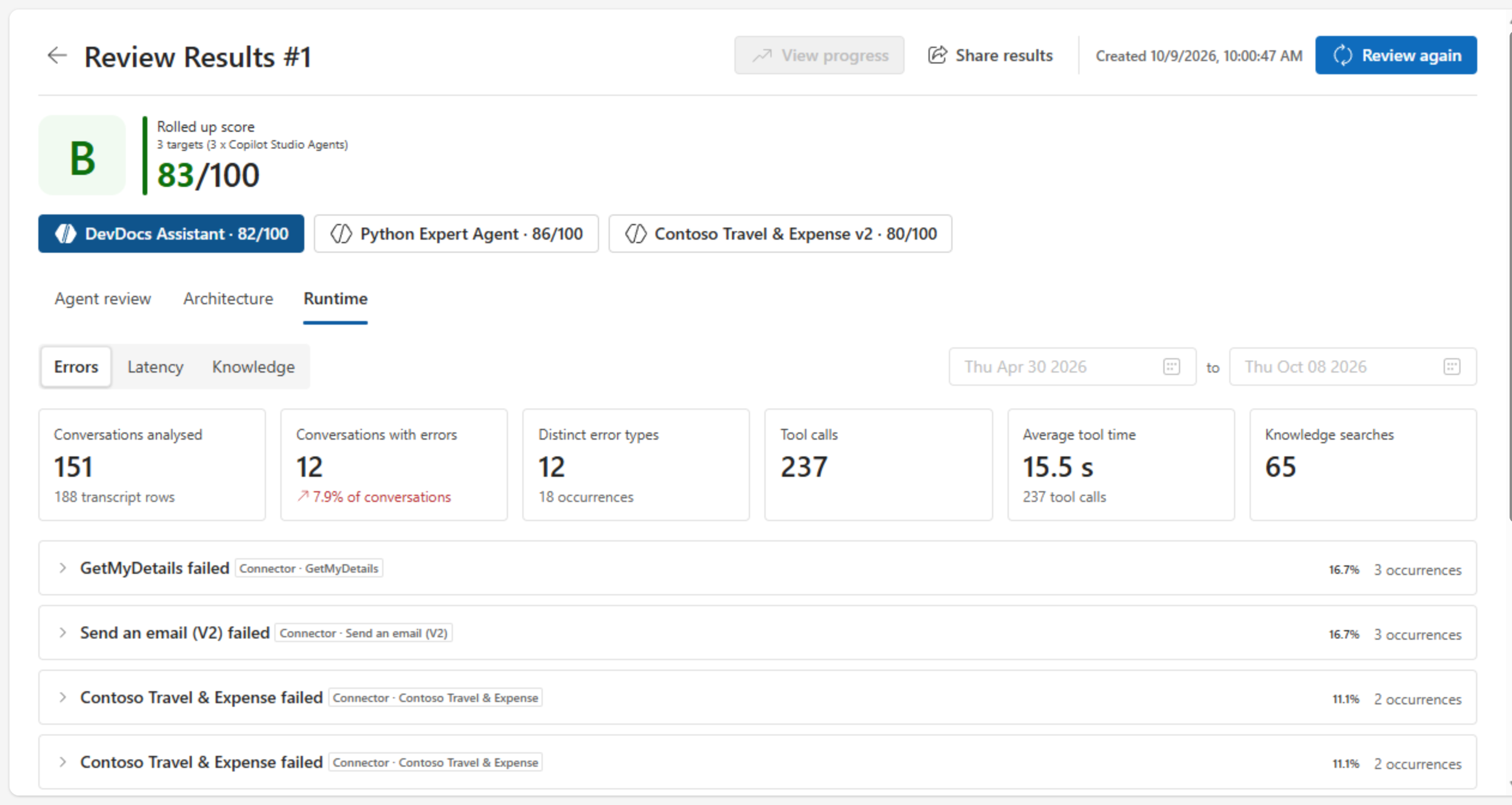Click the Distinct error types card

636,465
